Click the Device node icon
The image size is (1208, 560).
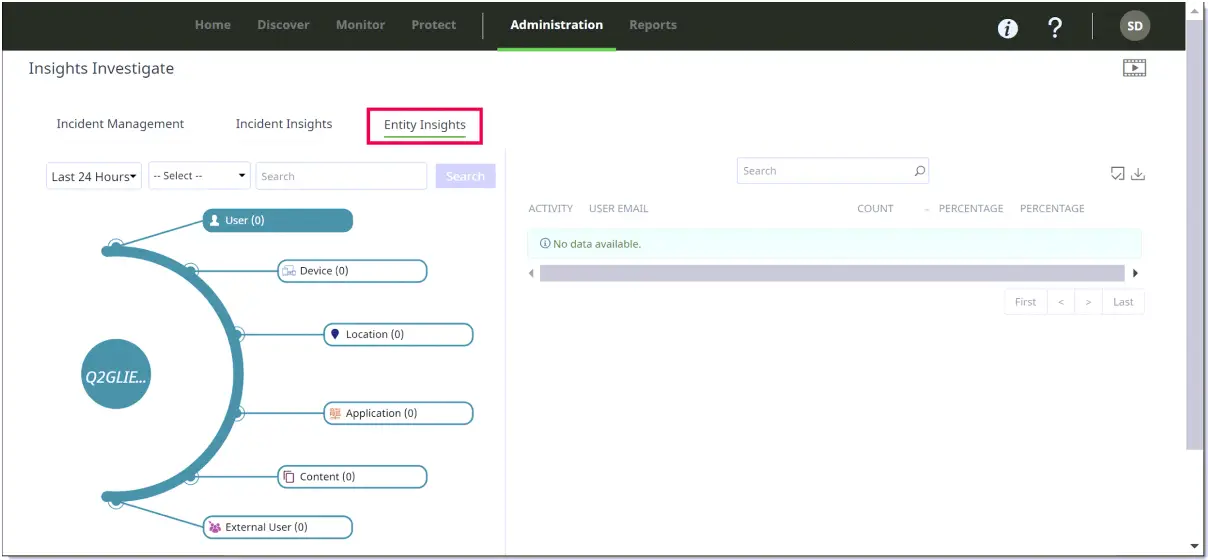coord(289,271)
